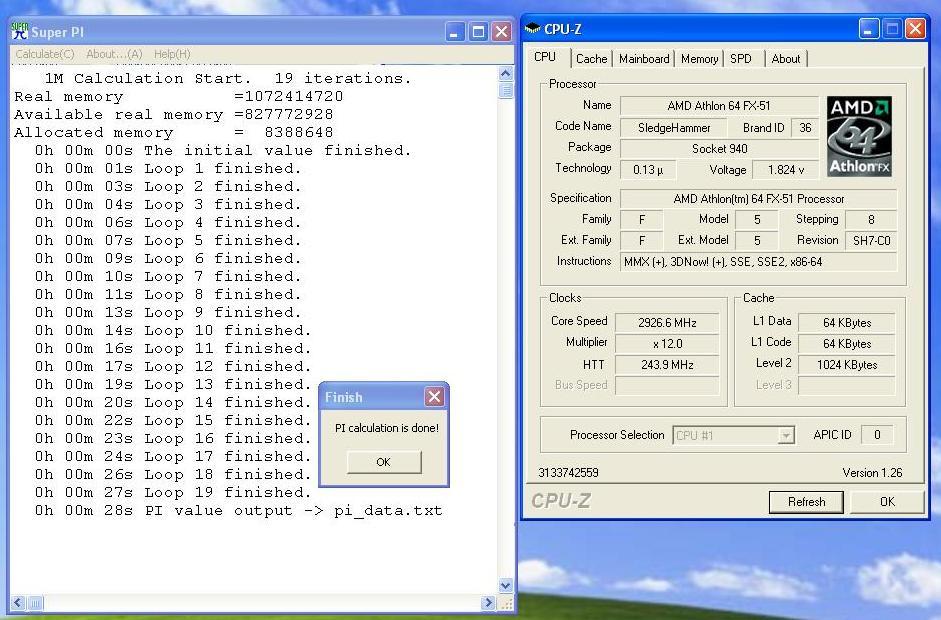Open the Calculate(C) menu in Super PI
The image size is (941, 620).
pos(45,54)
